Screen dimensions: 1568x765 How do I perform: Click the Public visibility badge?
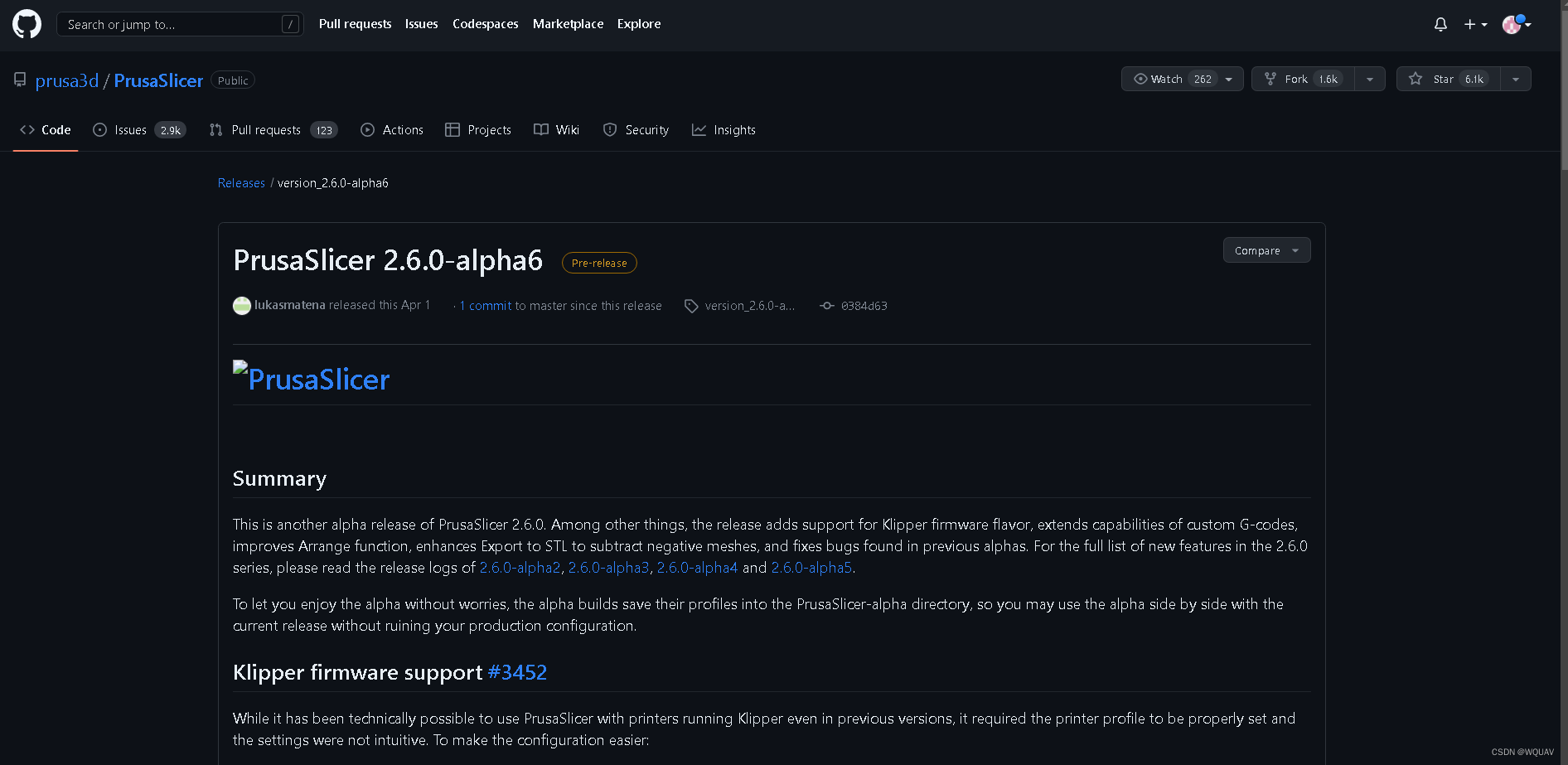point(233,80)
